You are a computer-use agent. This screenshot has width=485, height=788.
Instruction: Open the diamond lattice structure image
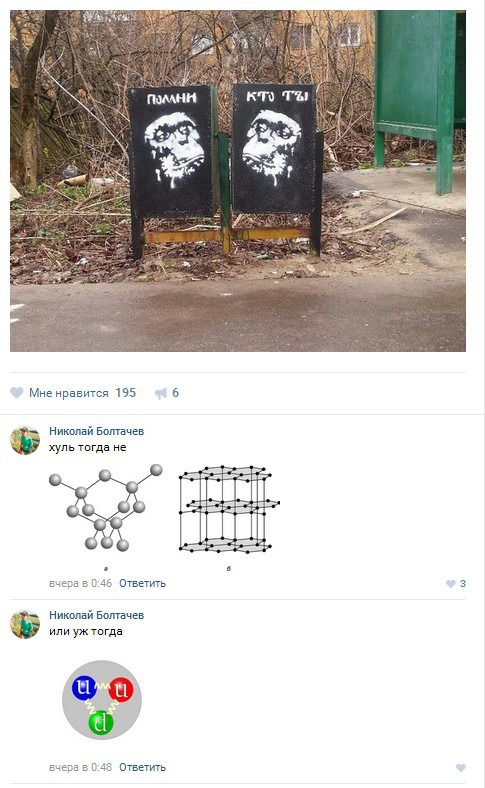[x=106, y=508]
